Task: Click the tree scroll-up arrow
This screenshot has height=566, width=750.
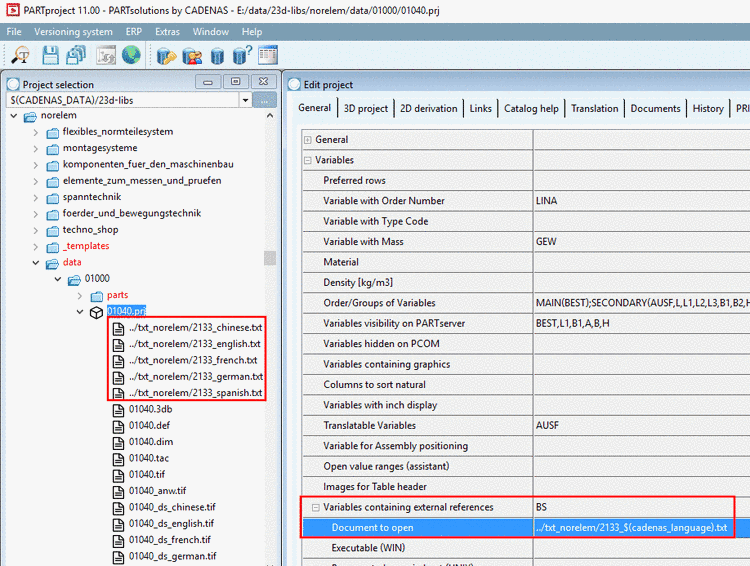Action: click(x=270, y=116)
